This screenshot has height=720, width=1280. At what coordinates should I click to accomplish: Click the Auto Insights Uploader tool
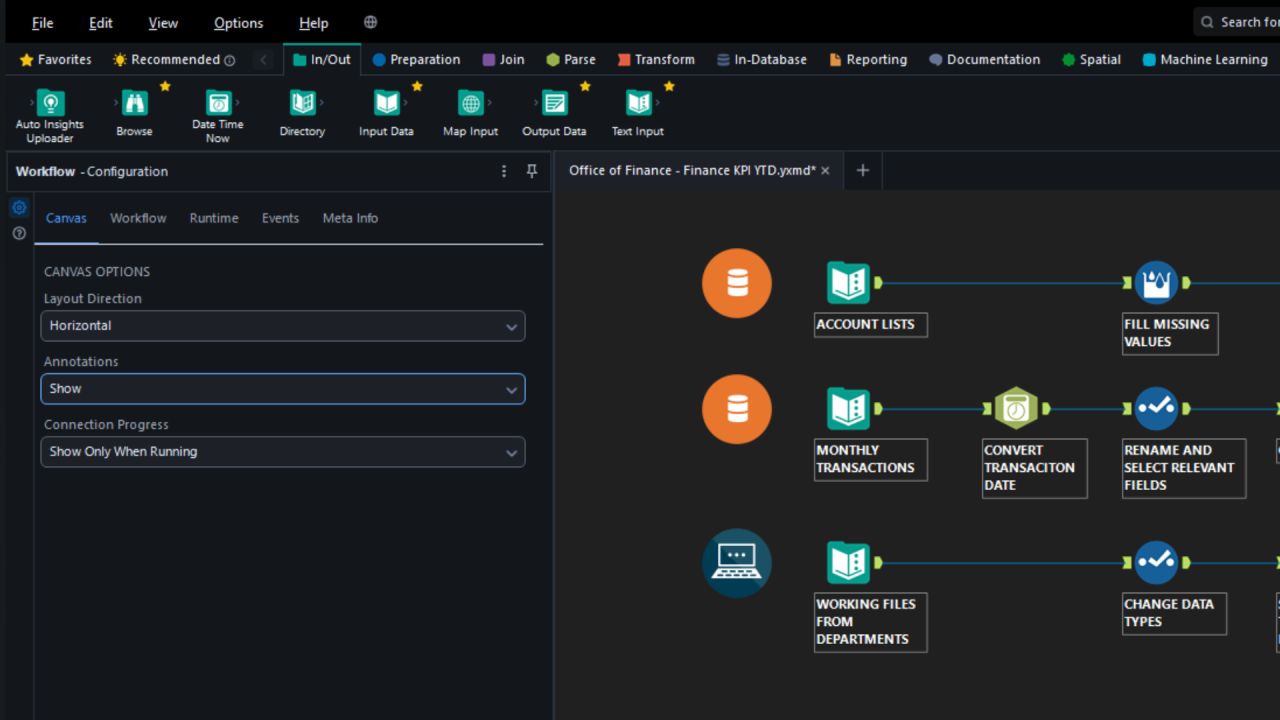(x=50, y=103)
